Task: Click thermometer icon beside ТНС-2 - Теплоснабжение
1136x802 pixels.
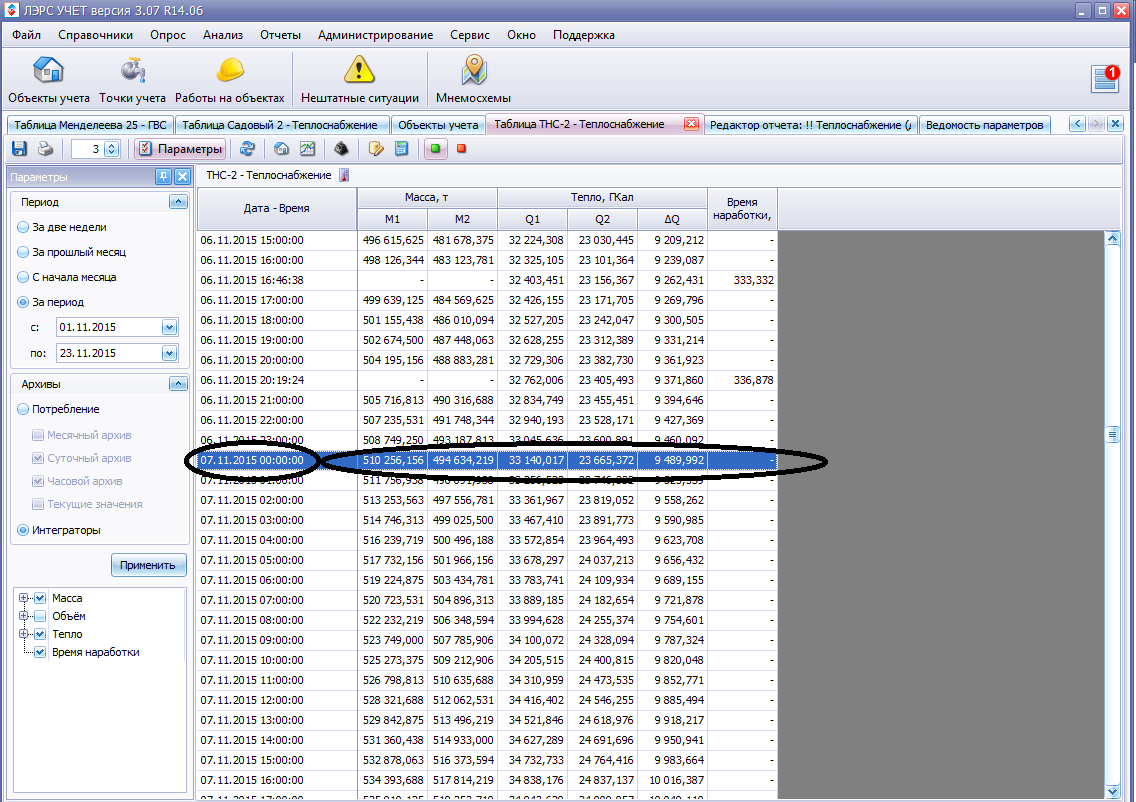Action: point(344,175)
